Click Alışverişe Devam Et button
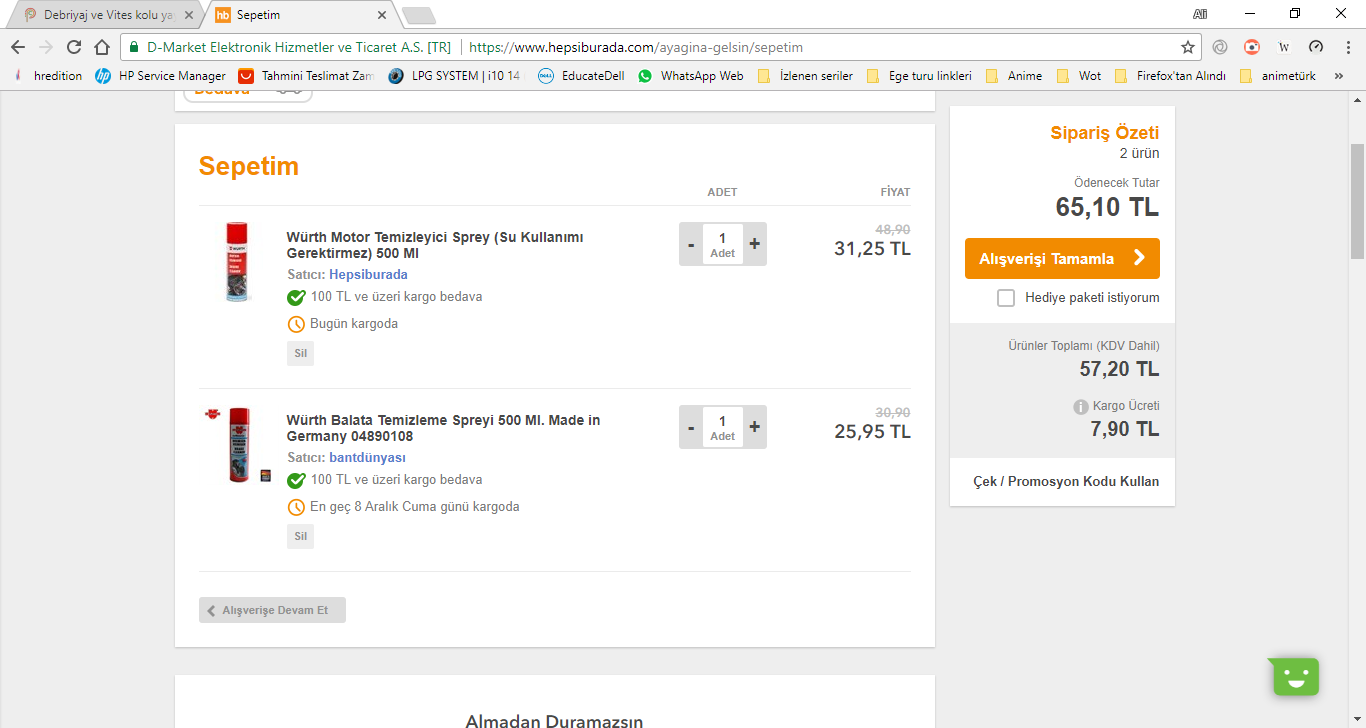This screenshot has height=728, width=1366. (x=272, y=610)
